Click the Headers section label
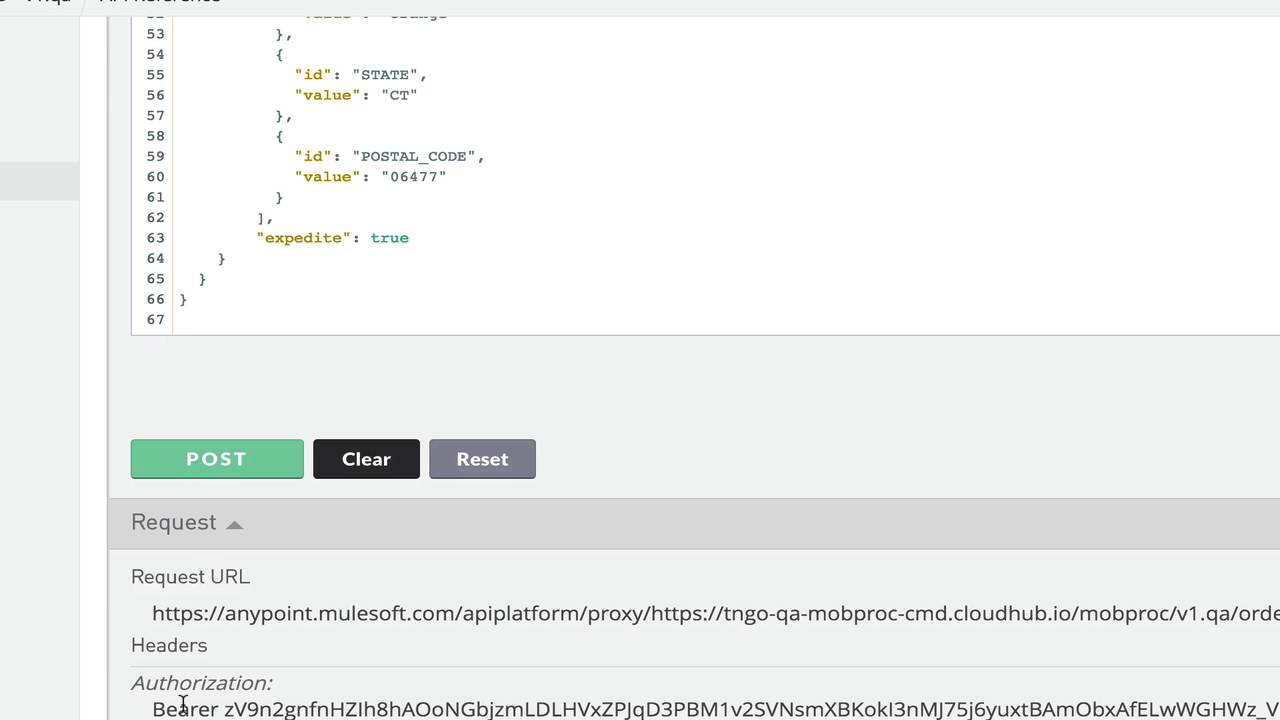The image size is (1280, 720). [169, 645]
